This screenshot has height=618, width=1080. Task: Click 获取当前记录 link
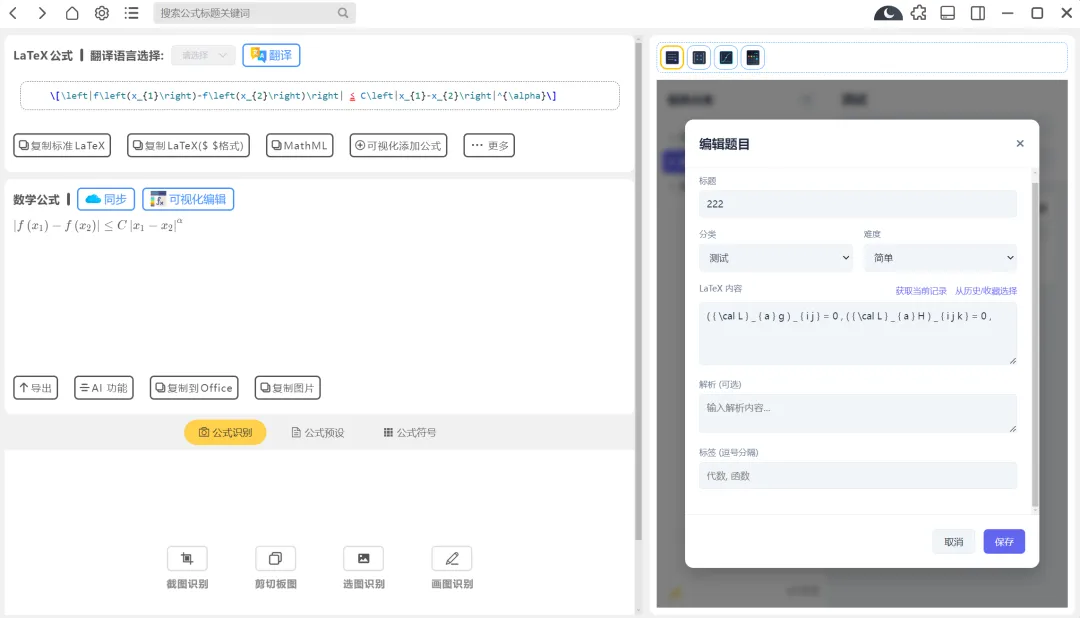point(921,291)
